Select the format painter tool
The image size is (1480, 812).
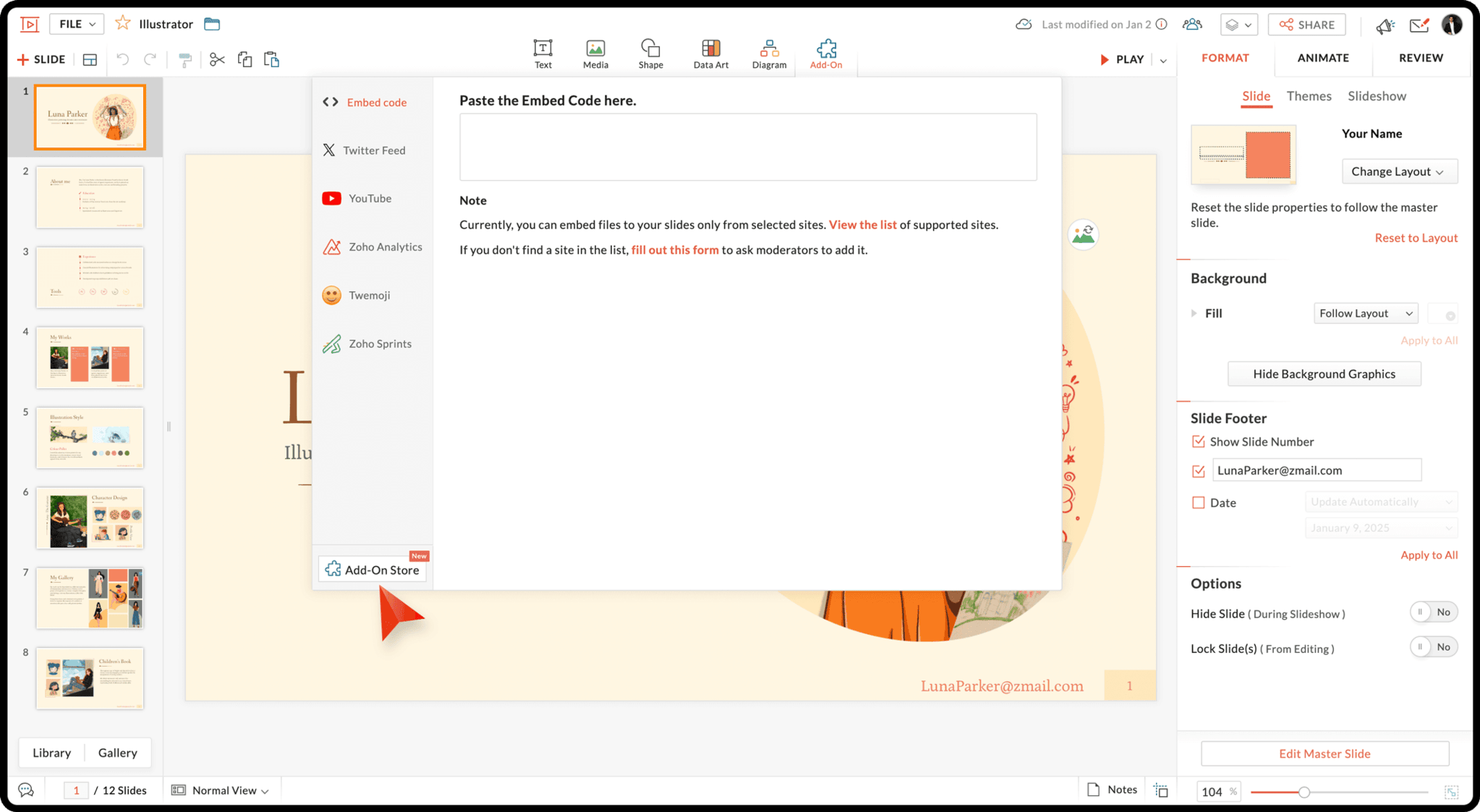[185, 59]
